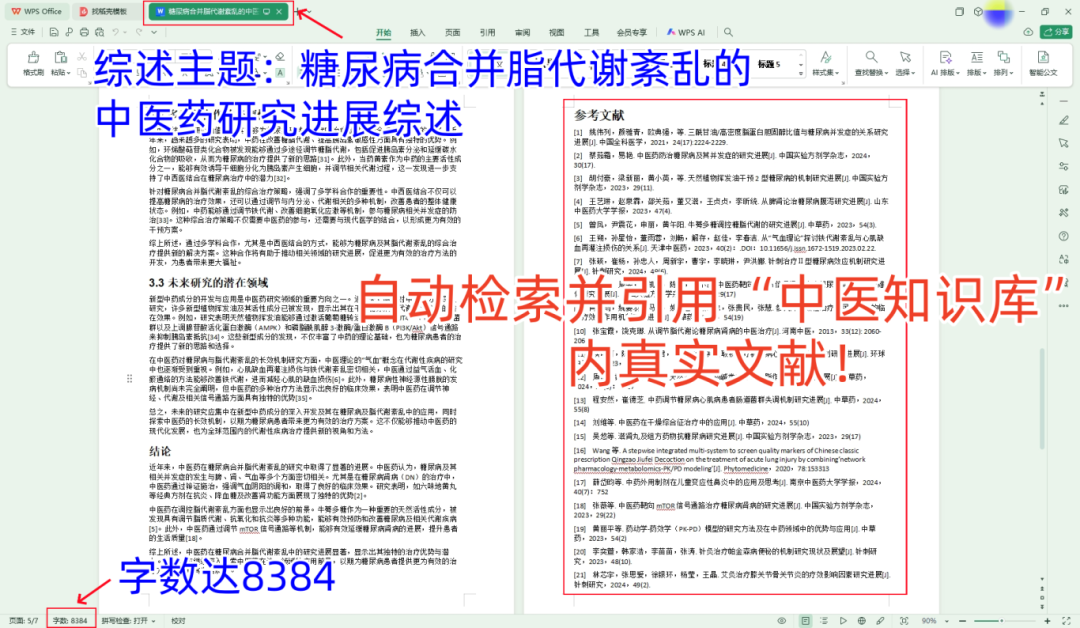Click the word count 字数: 8384
This screenshot has width=1080, height=628.
(70, 621)
